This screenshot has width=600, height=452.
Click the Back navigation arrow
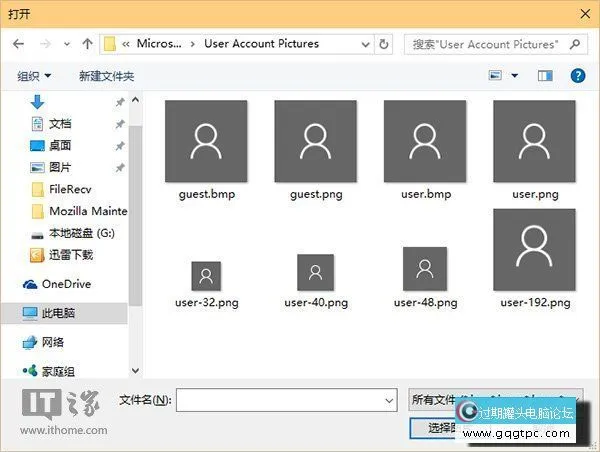tap(19, 44)
